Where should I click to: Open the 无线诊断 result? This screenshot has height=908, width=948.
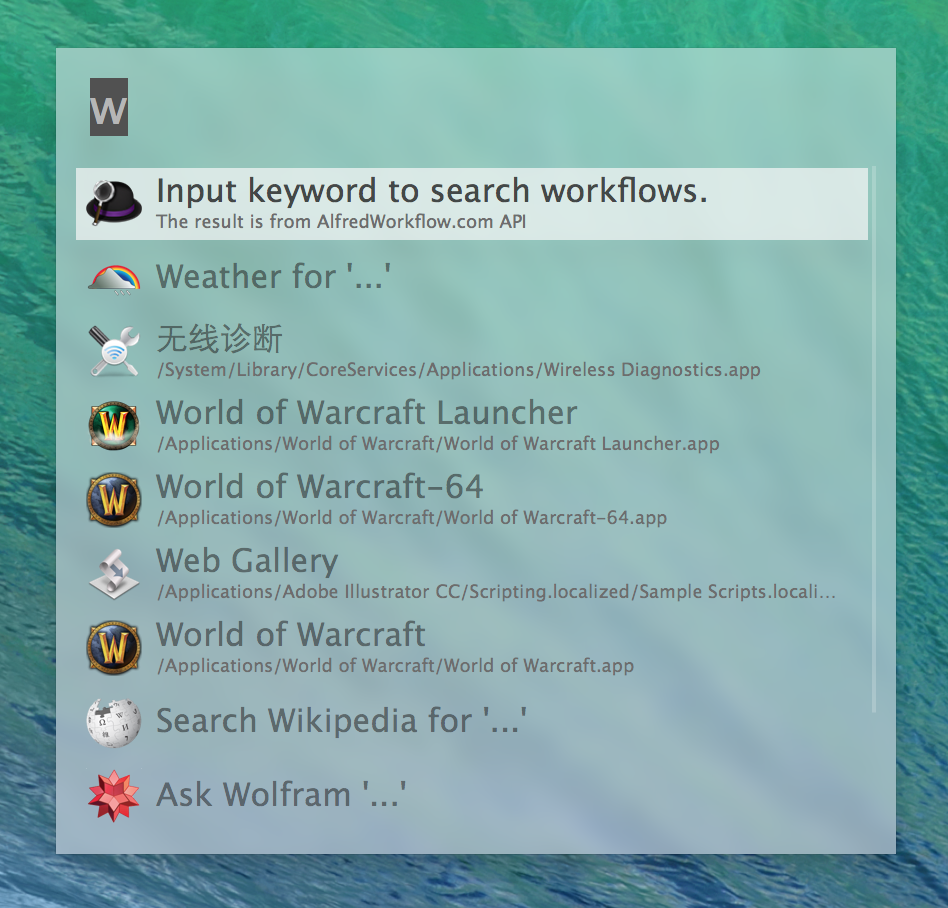point(220,339)
